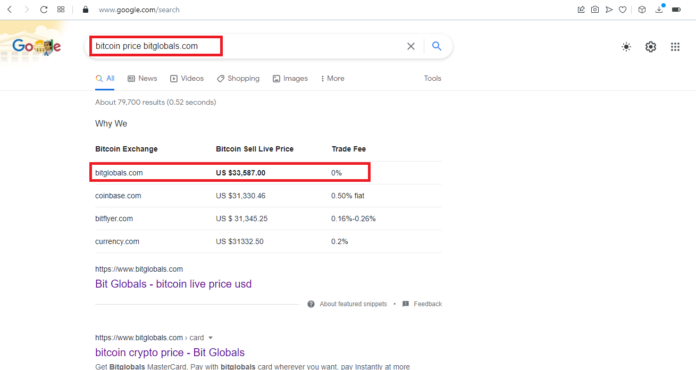Expand the More search options
The width and height of the screenshot is (696, 370).
coord(332,79)
